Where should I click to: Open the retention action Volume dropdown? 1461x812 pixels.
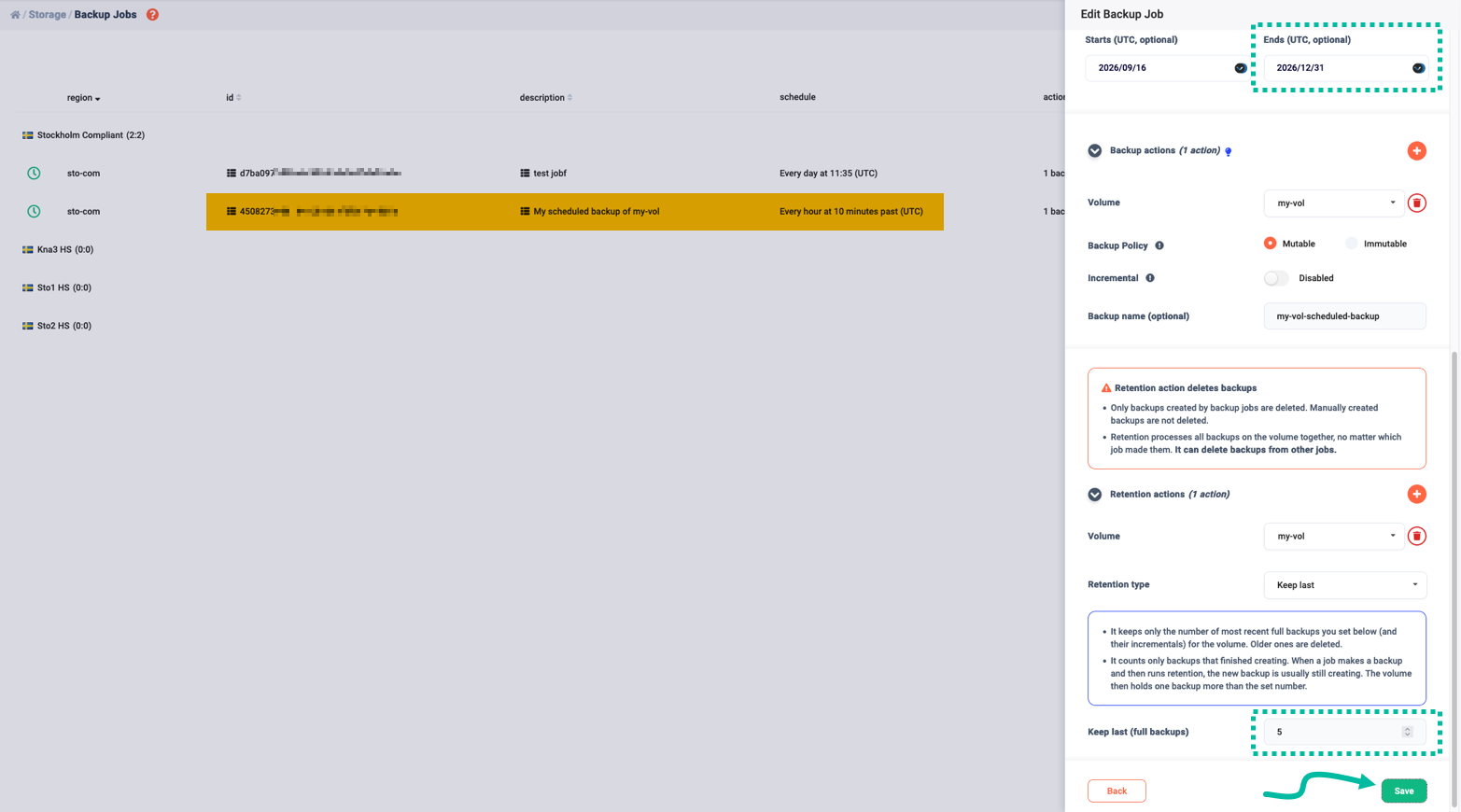click(x=1333, y=537)
